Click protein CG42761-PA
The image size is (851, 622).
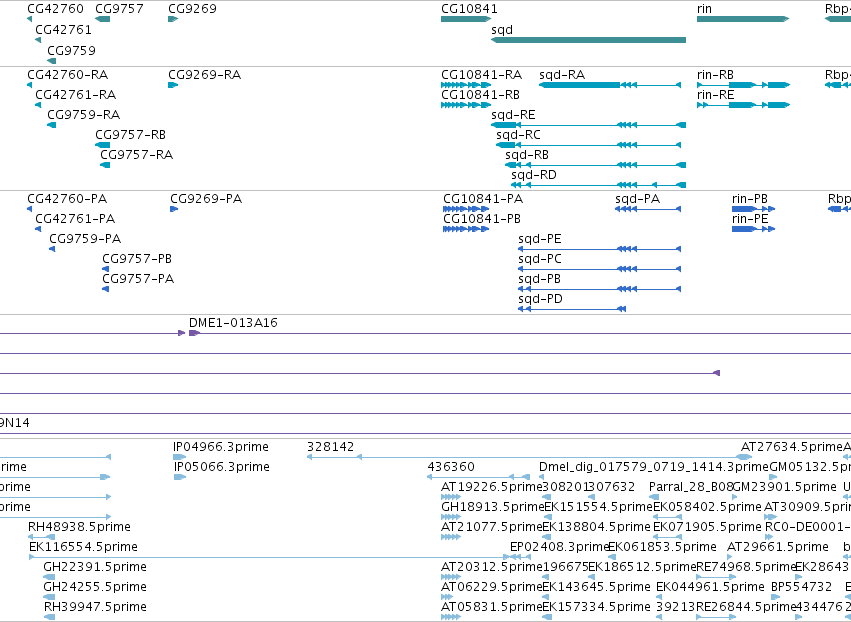click(75, 219)
